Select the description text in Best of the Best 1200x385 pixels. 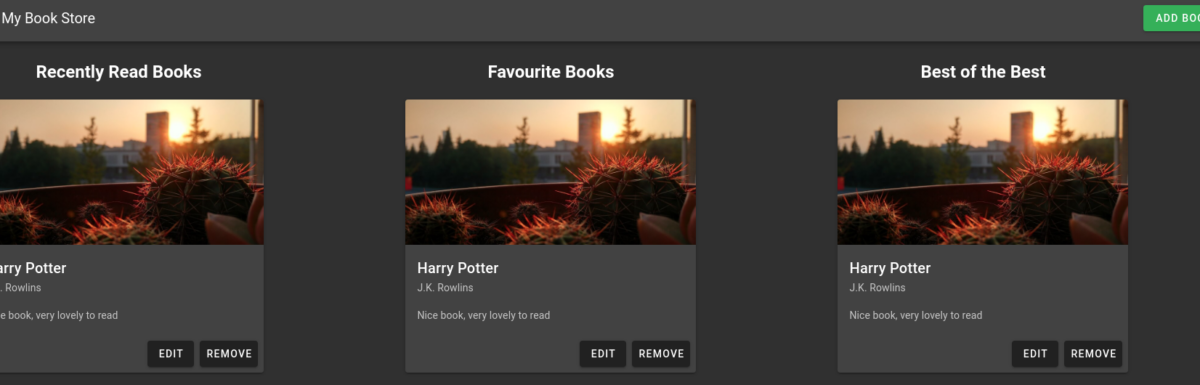[x=915, y=315]
